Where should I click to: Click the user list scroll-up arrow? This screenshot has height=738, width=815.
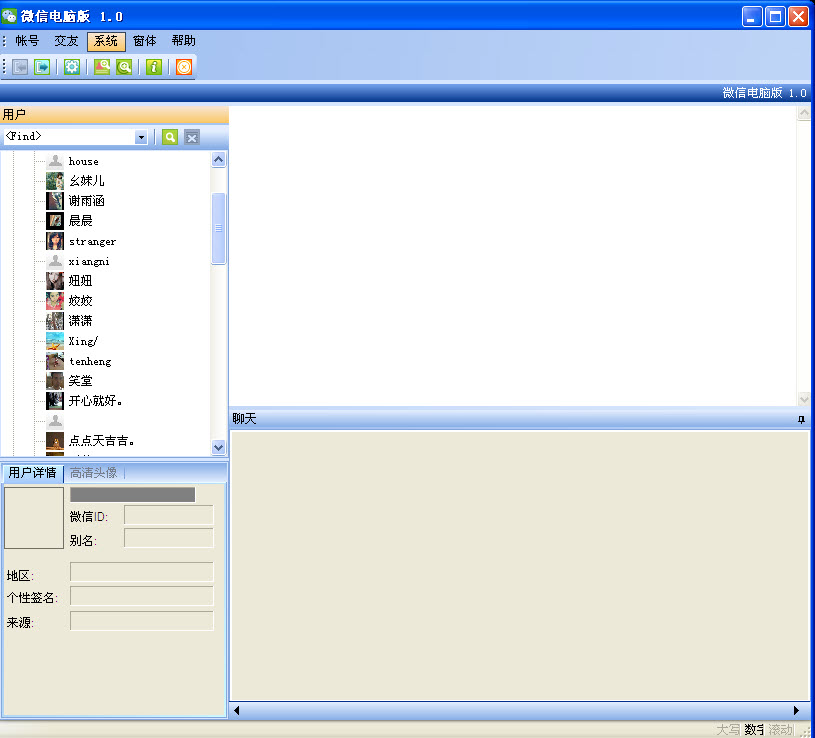click(x=219, y=160)
